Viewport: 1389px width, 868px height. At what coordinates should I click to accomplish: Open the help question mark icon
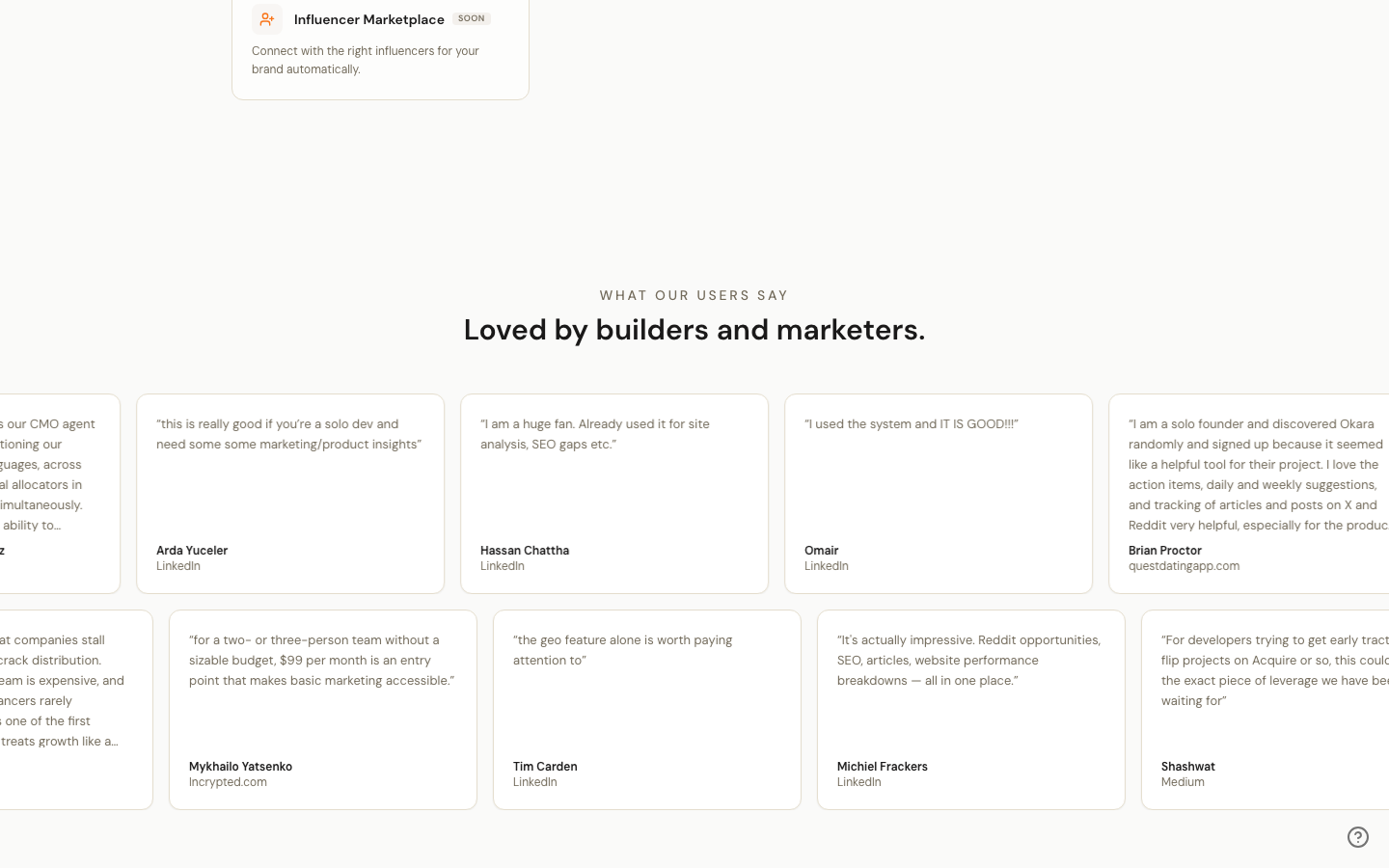1358,837
